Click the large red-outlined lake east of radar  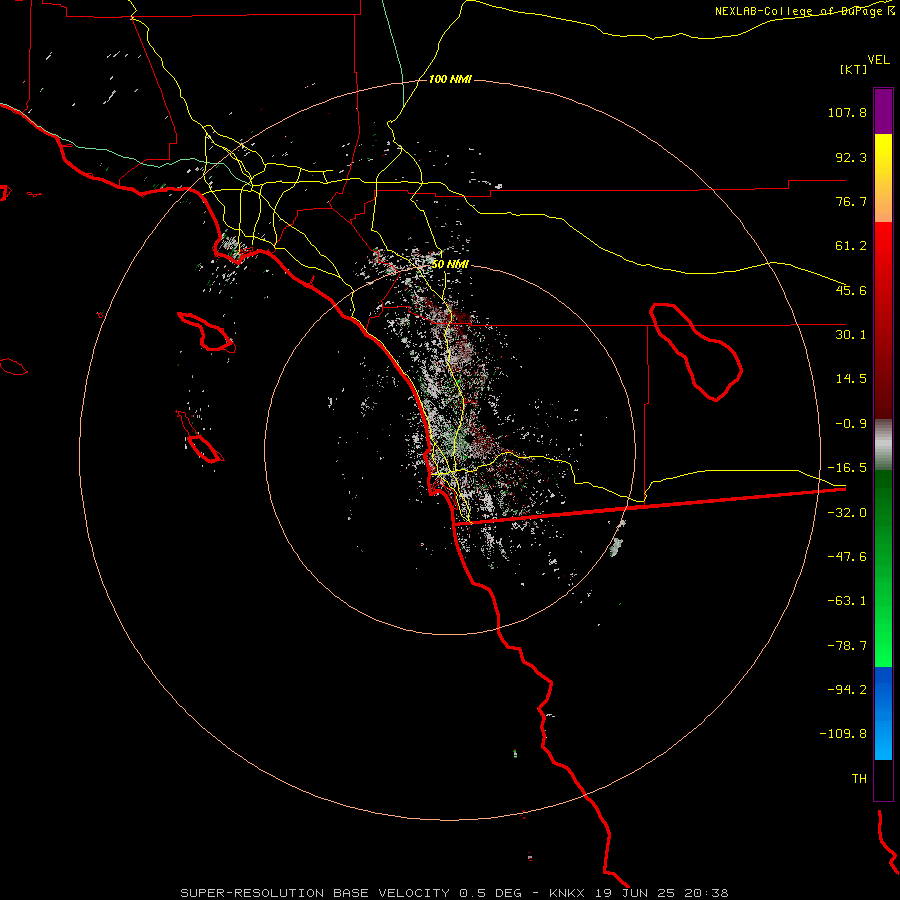coord(696,352)
